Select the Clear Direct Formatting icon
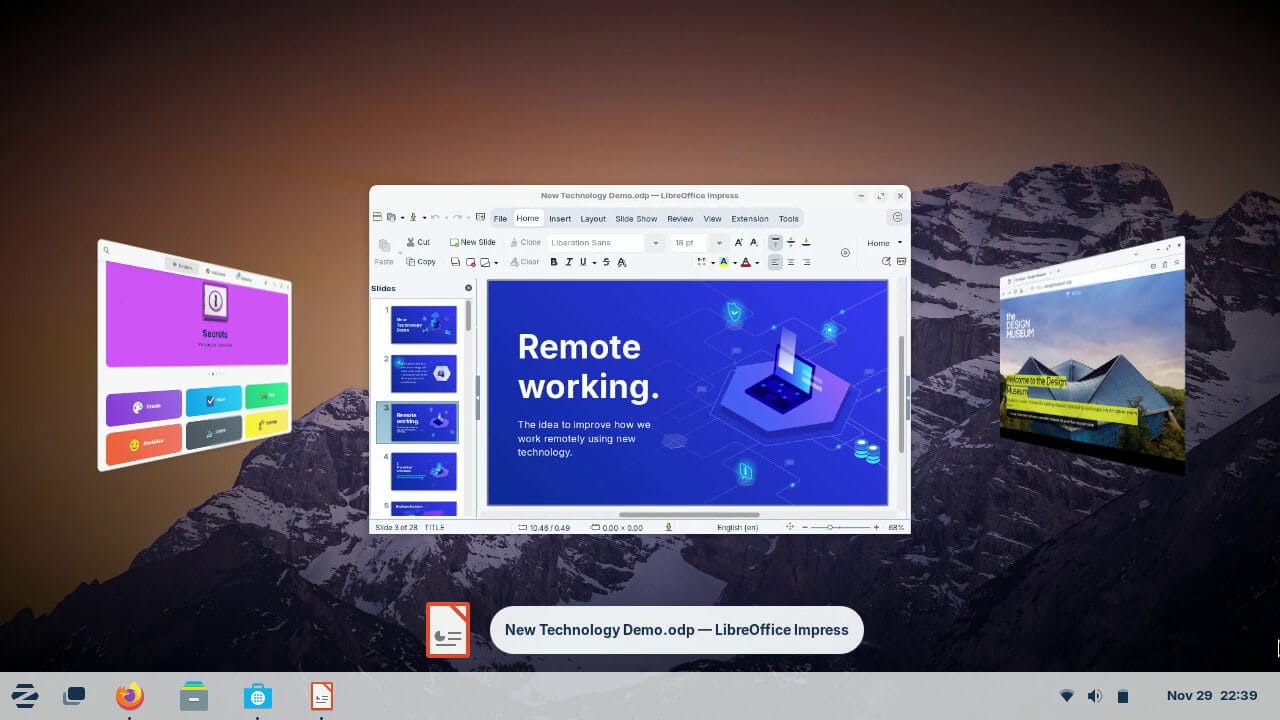Screen dimensions: 1280x720 [x=524, y=261]
